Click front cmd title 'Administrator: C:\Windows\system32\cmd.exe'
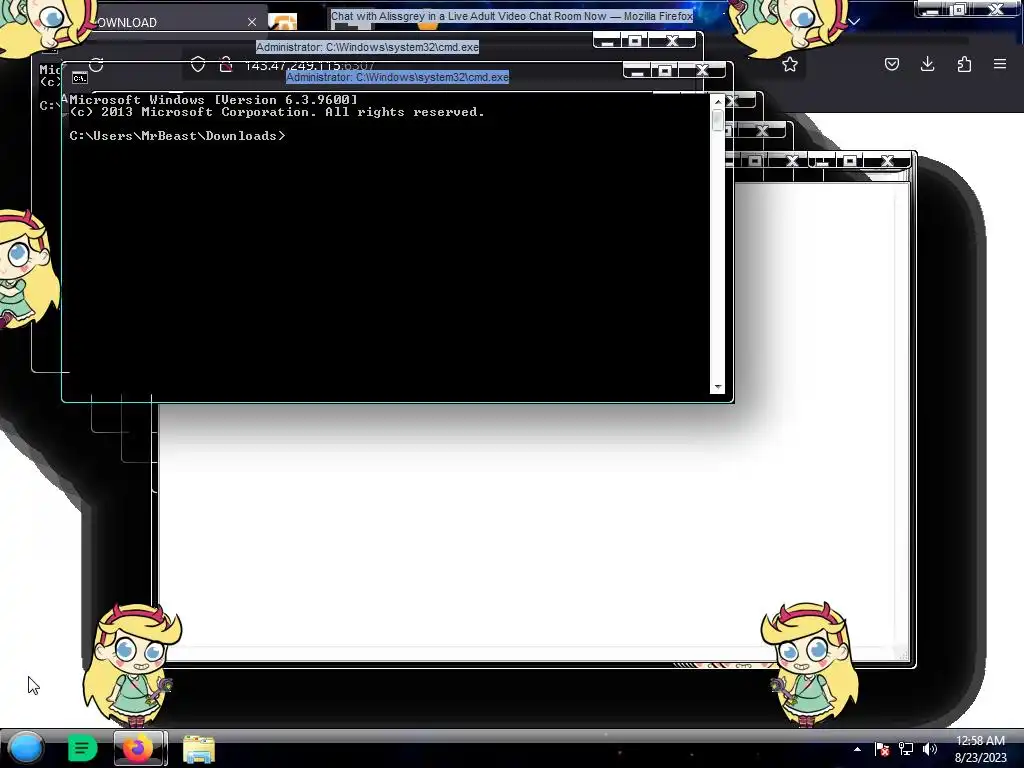 (x=397, y=77)
